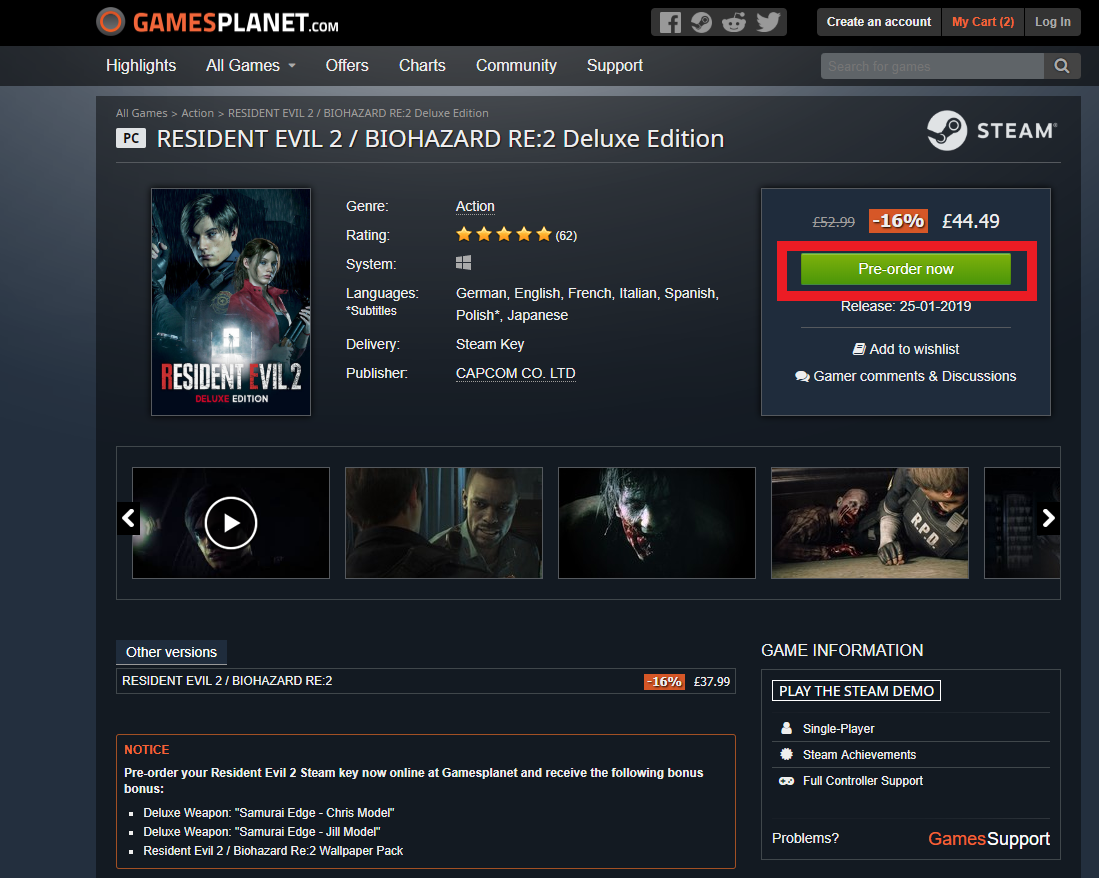This screenshot has width=1099, height=878.
Task: Play the trailer video thumbnail
Action: point(231,523)
